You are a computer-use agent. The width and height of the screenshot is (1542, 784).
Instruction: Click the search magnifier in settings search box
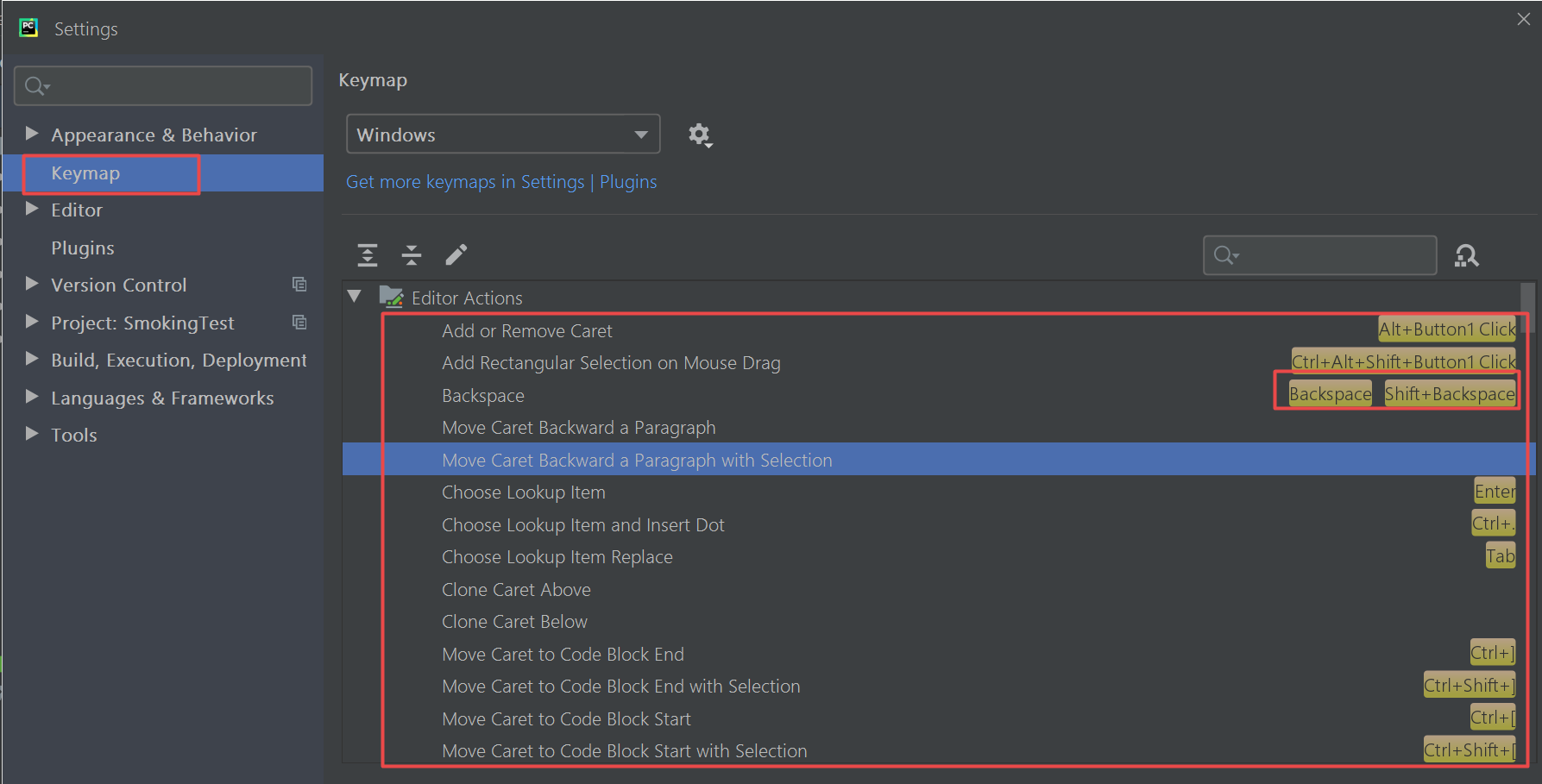(x=37, y=86)
